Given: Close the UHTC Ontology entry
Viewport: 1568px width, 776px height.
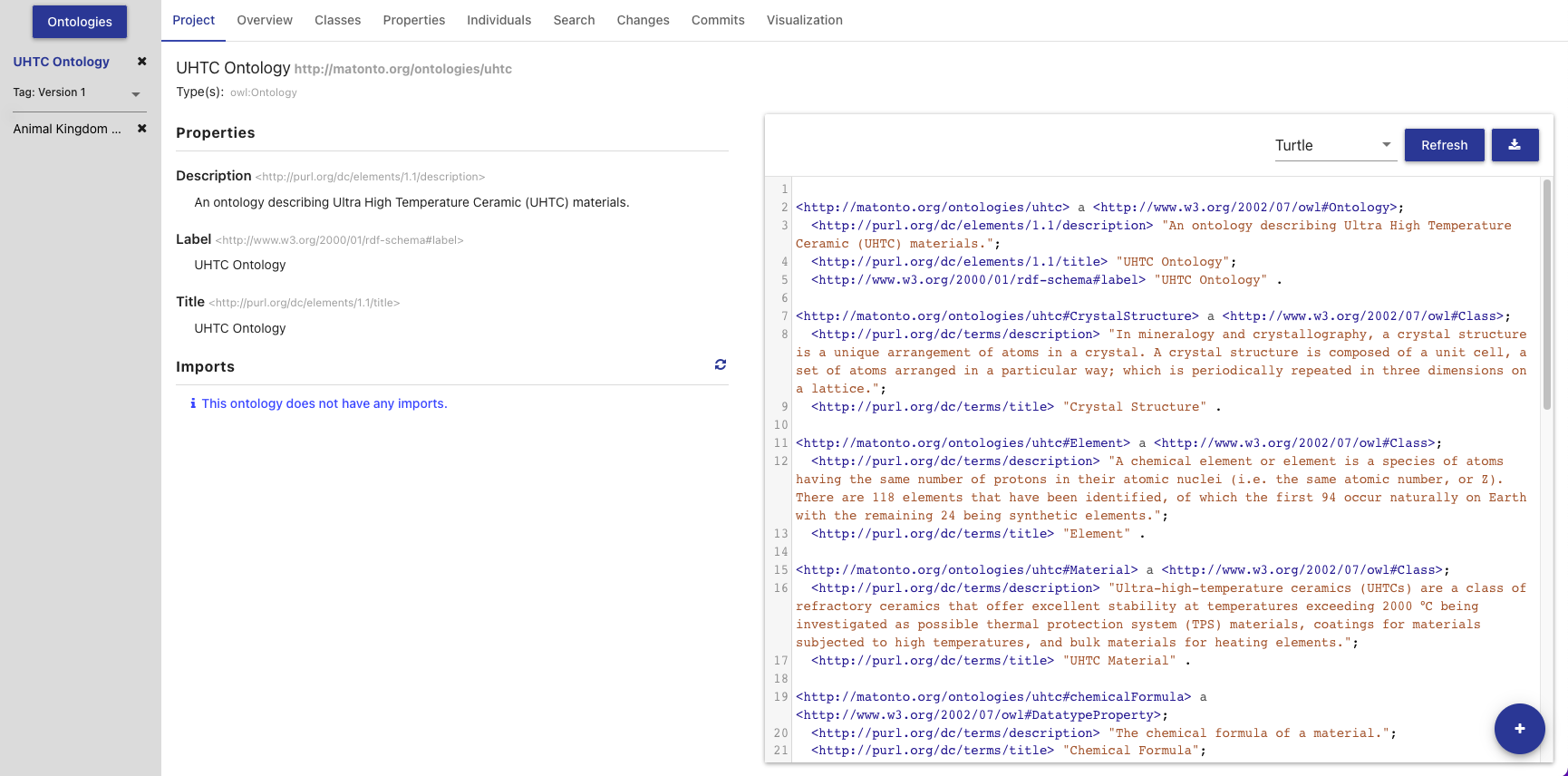Looking at the screenshot, I should click(x=141, y=62).
